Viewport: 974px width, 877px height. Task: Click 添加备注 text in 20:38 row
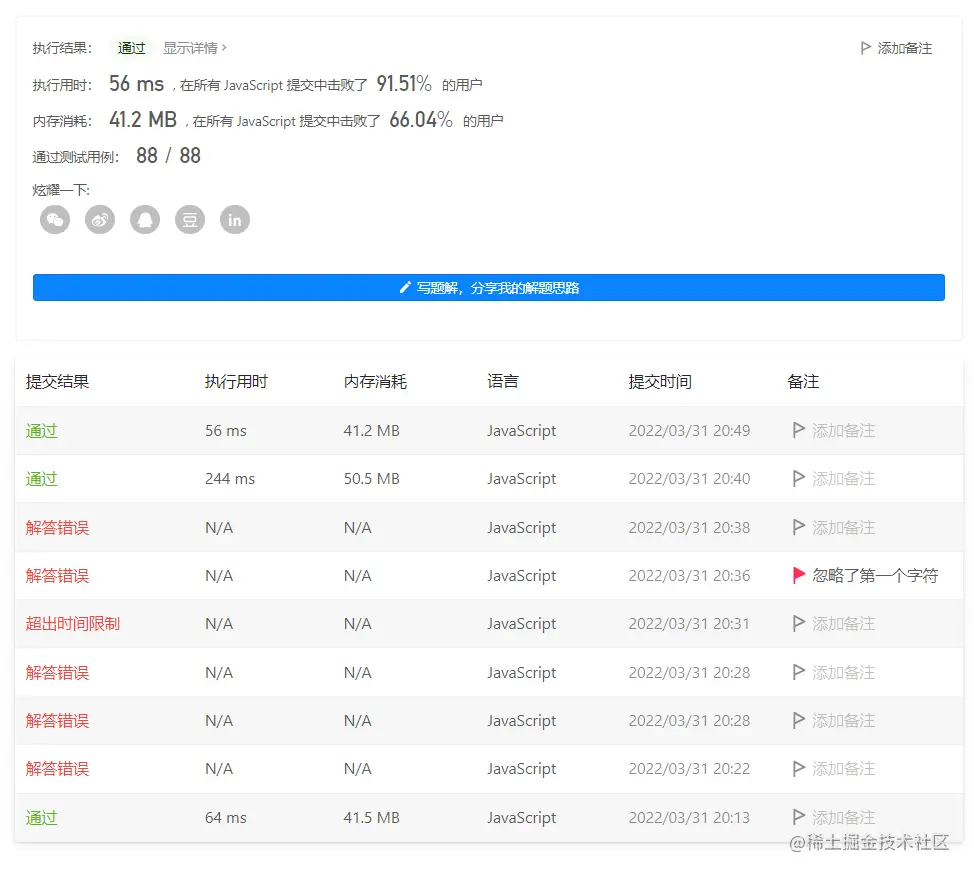(x=844, y=527)
